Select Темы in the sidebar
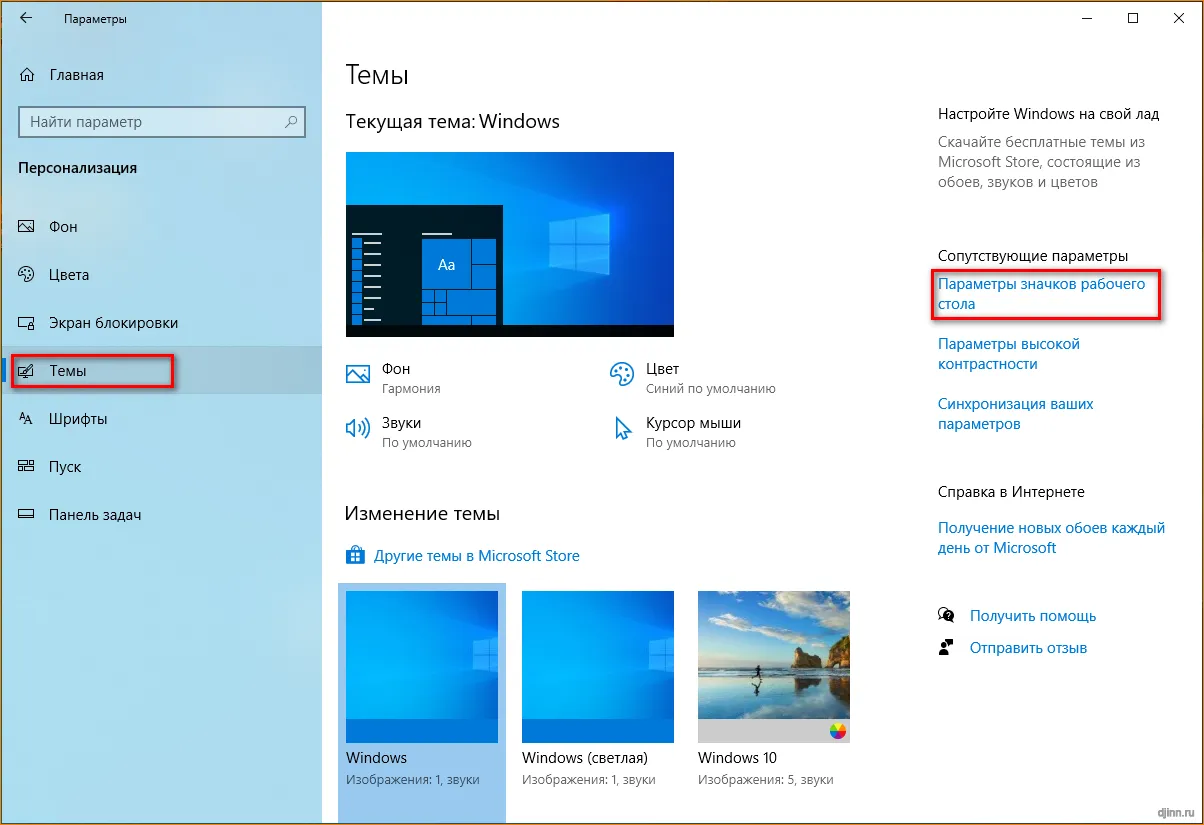The image size is (1204, 825). coord(67,370)
